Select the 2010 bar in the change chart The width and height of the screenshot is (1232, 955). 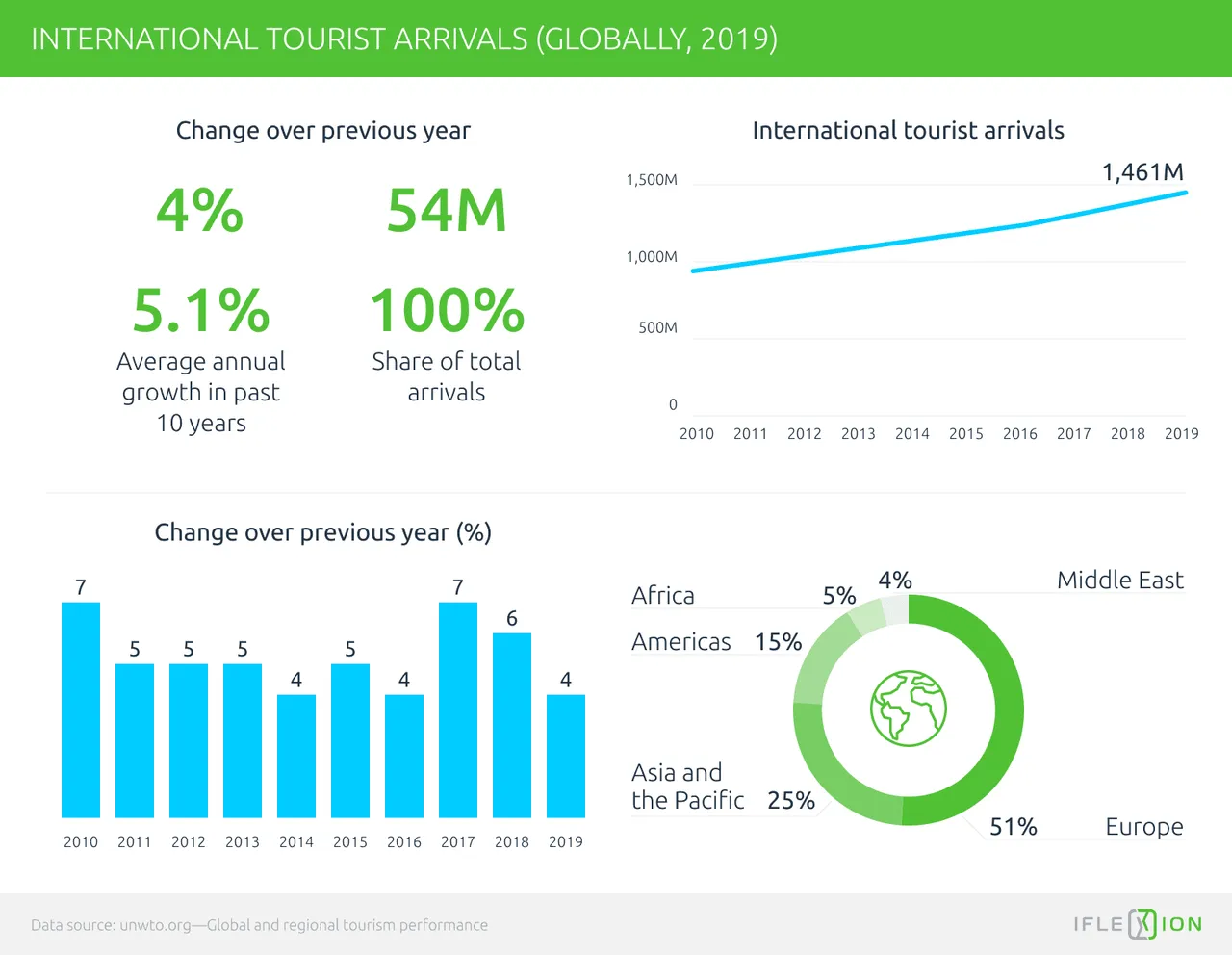point(81,710)
